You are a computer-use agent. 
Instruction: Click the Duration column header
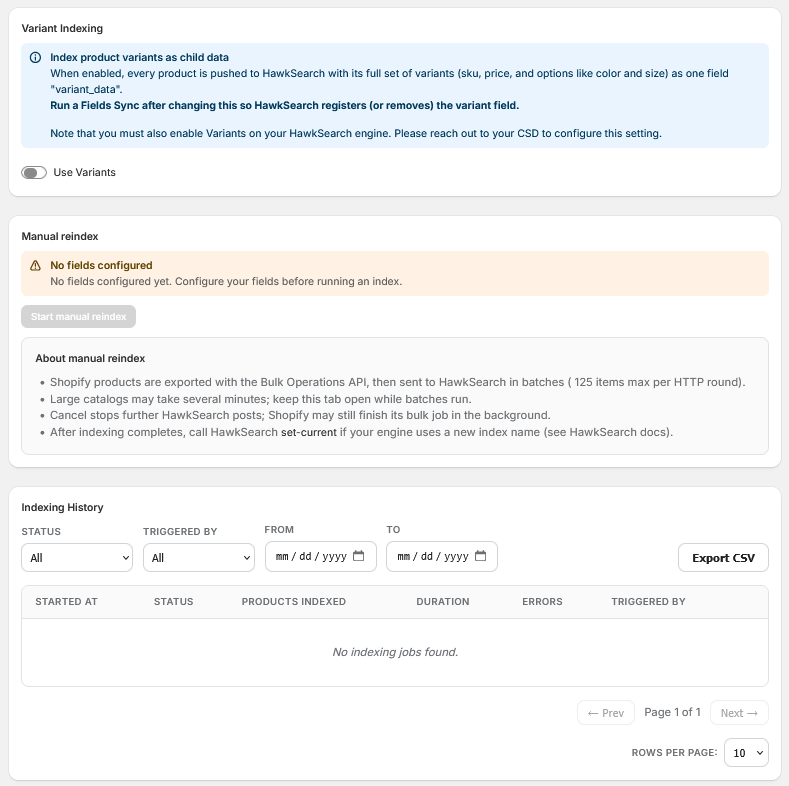click(442, 601)
